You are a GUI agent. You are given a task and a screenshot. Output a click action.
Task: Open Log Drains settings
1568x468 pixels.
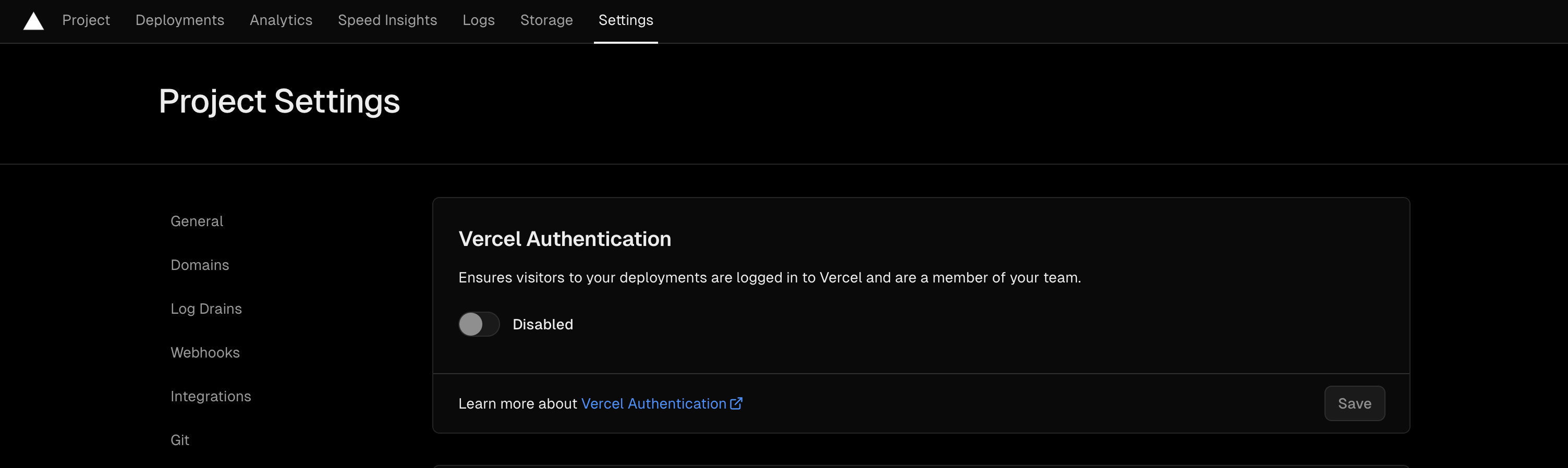206,309
